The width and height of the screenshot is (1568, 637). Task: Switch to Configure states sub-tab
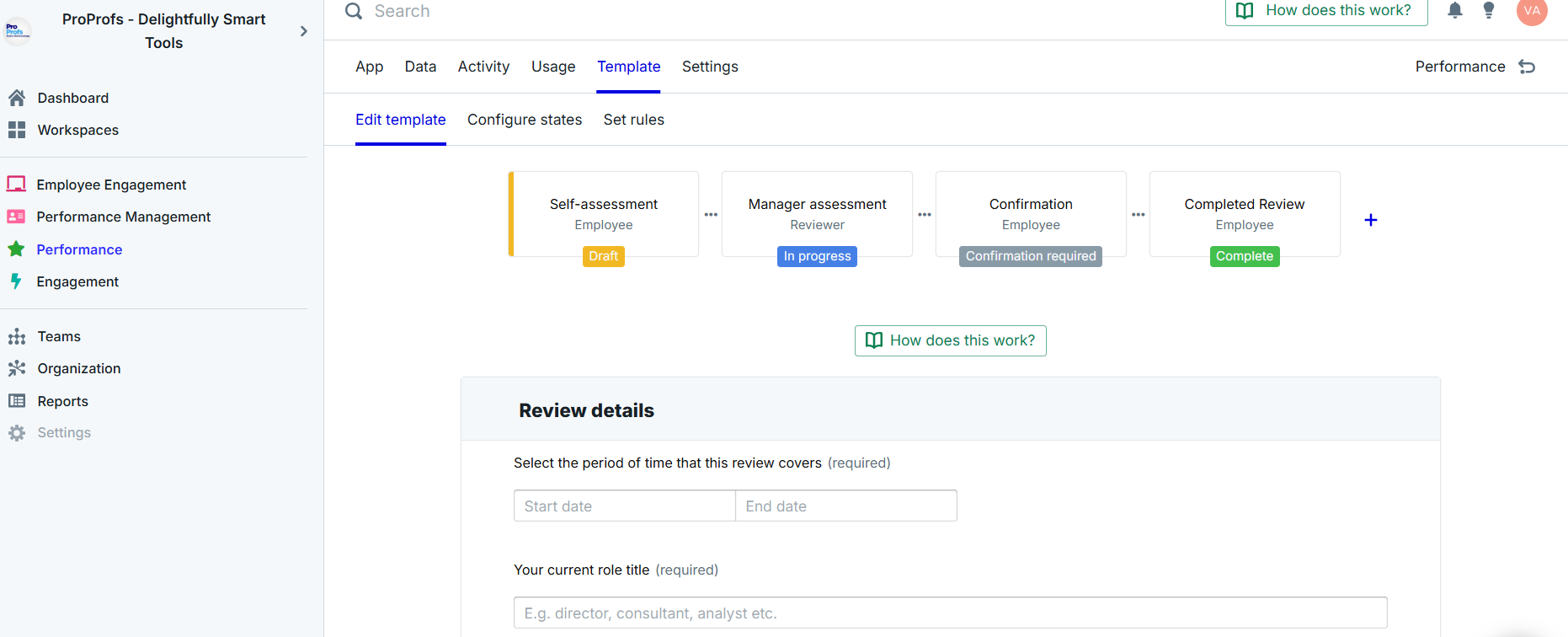[525, 120]
